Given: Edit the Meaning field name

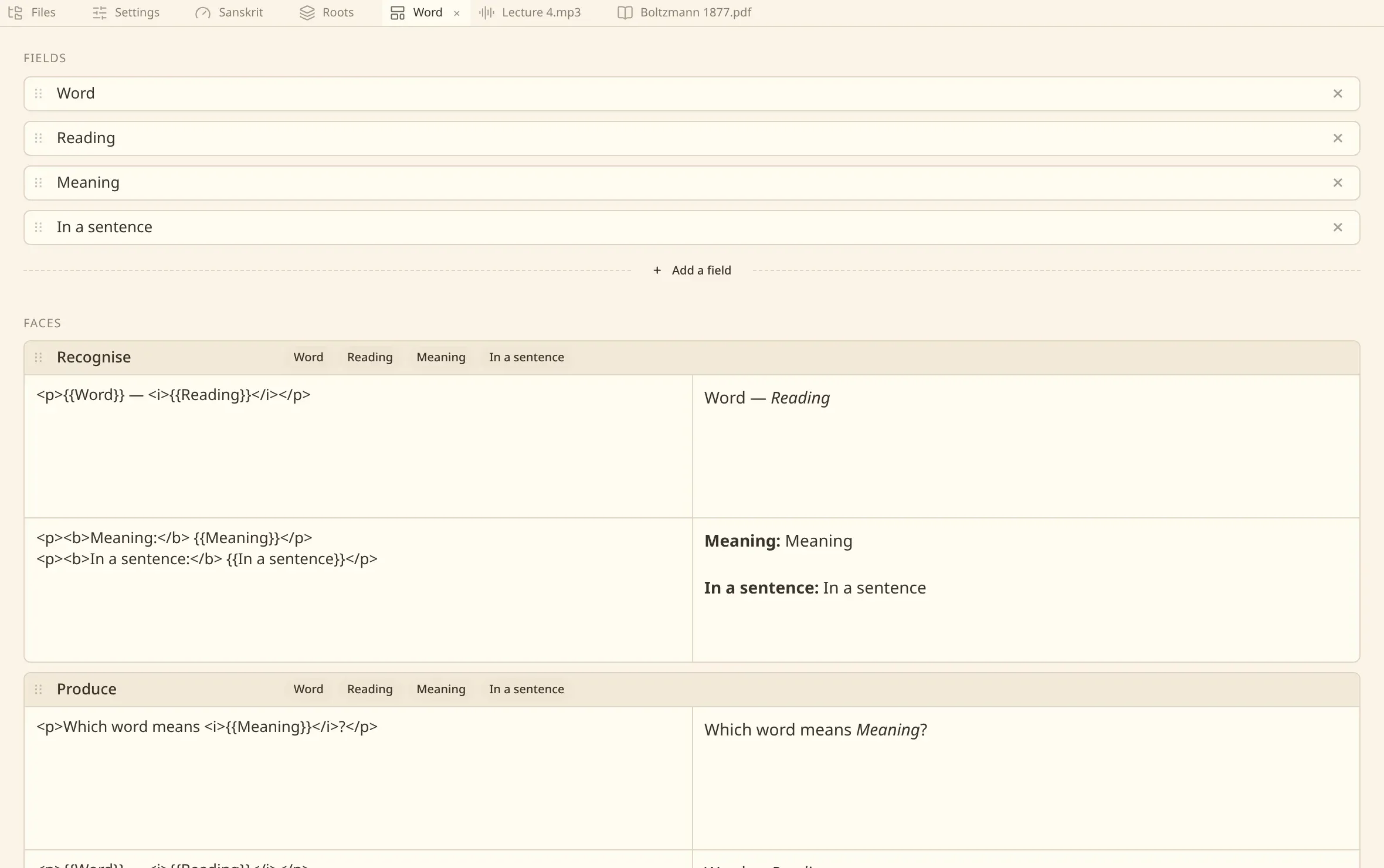Looking at the screenshot, I should click(686, 183).
